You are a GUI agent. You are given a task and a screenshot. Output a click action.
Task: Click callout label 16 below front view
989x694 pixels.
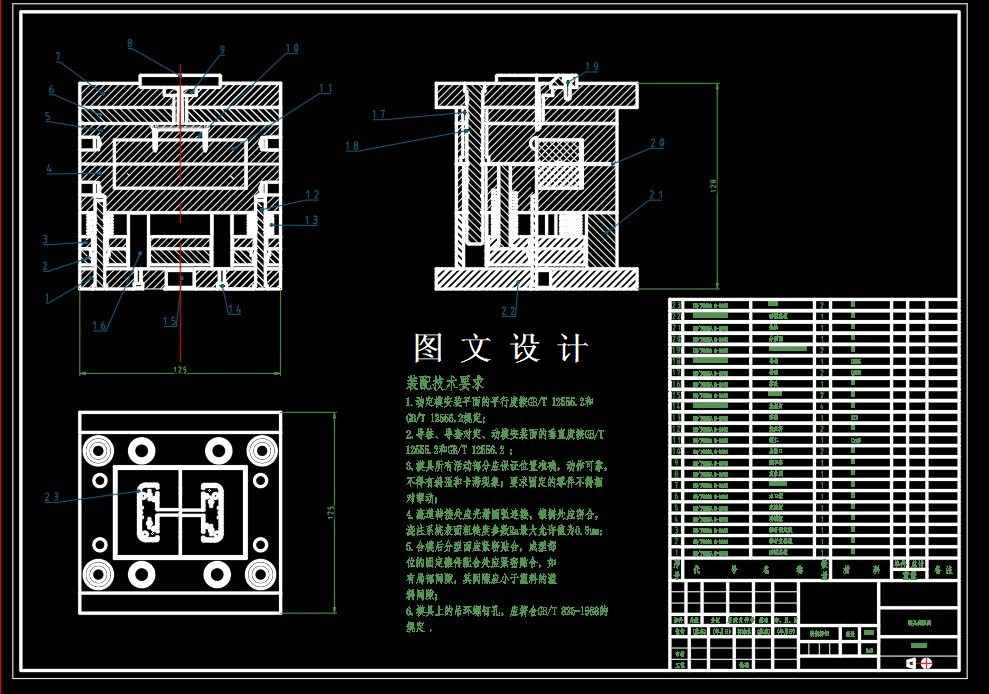tap(99, 326)
